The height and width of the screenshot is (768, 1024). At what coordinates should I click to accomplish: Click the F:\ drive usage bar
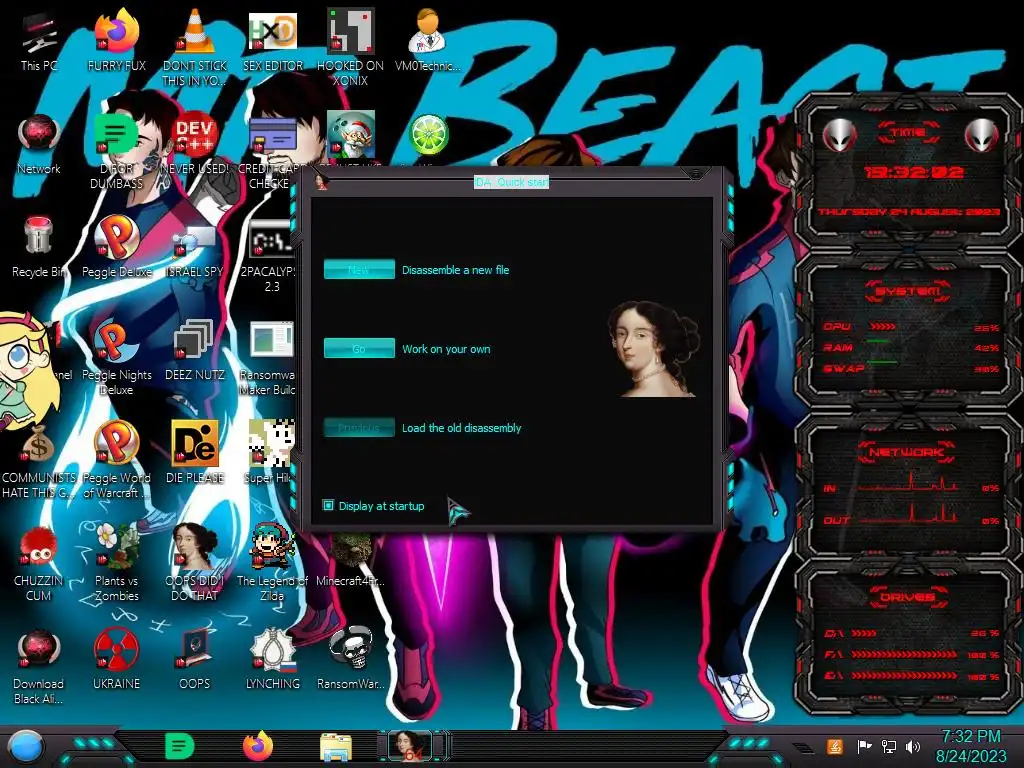click(904, 654)
